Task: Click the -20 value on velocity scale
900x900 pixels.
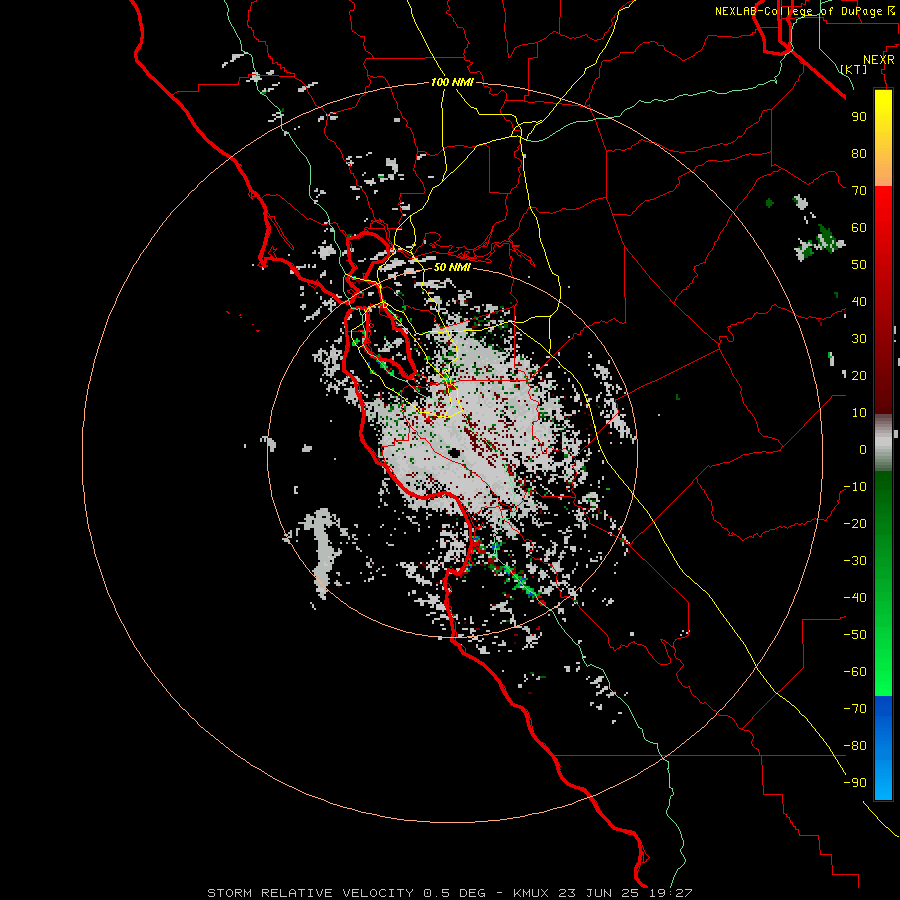Action: pos(855,524)
